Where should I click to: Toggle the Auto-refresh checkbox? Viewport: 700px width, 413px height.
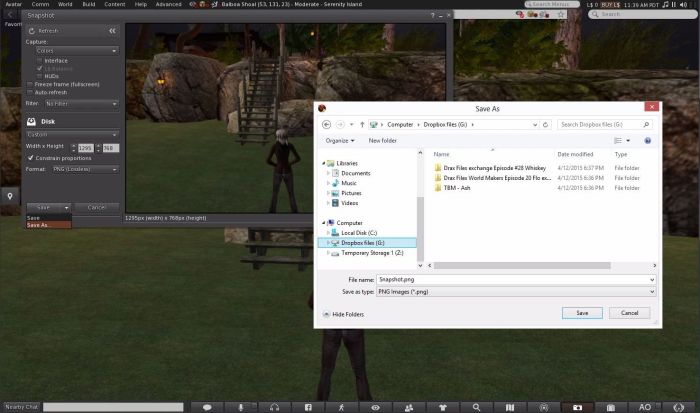[30, 92]
